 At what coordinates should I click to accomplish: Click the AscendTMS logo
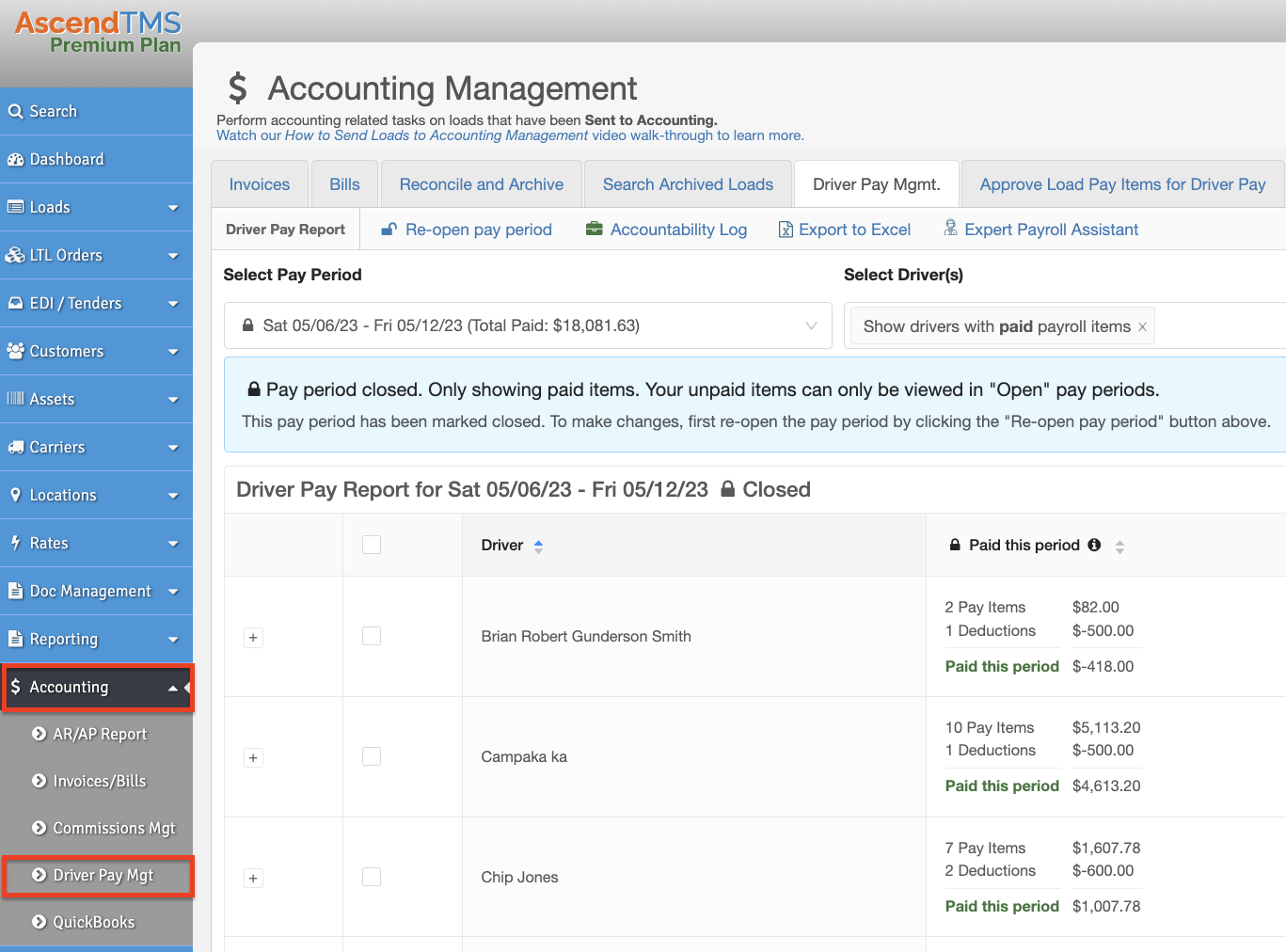[x=98, y=33]
